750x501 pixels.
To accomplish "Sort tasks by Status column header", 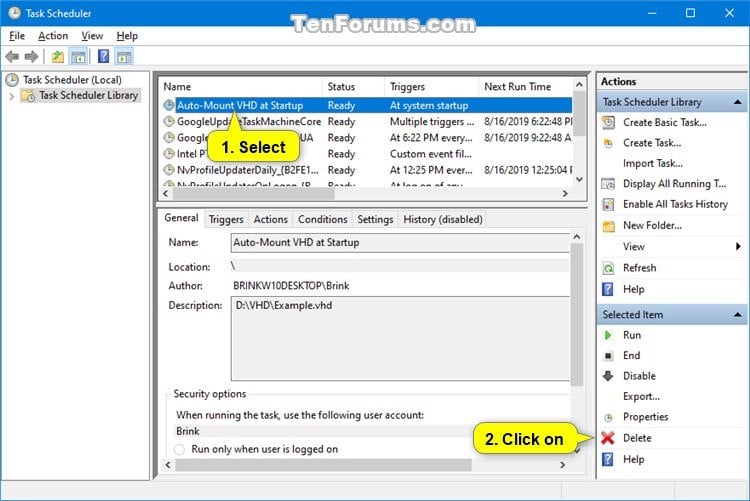I will click(353, 87).
